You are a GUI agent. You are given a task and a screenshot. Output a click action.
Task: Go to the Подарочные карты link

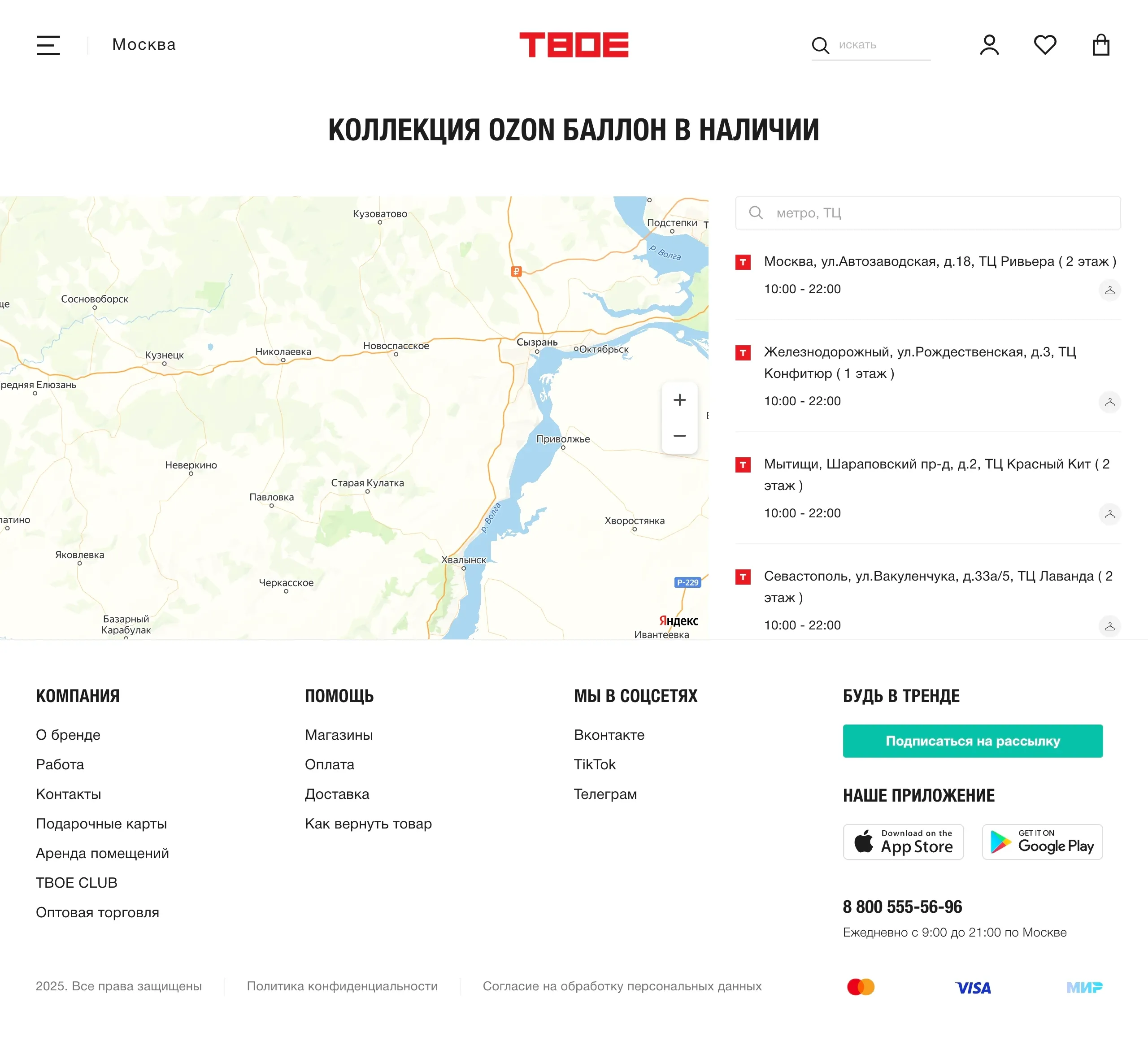click(101, 824)
